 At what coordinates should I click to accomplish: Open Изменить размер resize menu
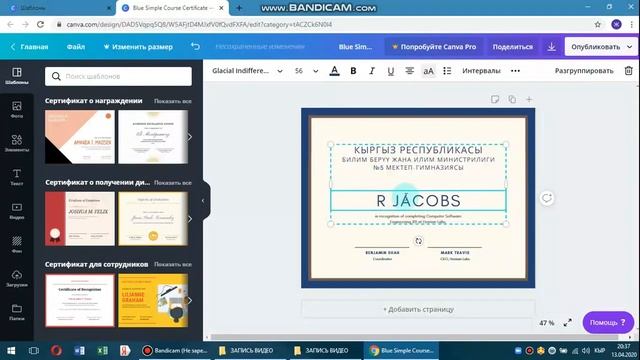pos(138,47)
